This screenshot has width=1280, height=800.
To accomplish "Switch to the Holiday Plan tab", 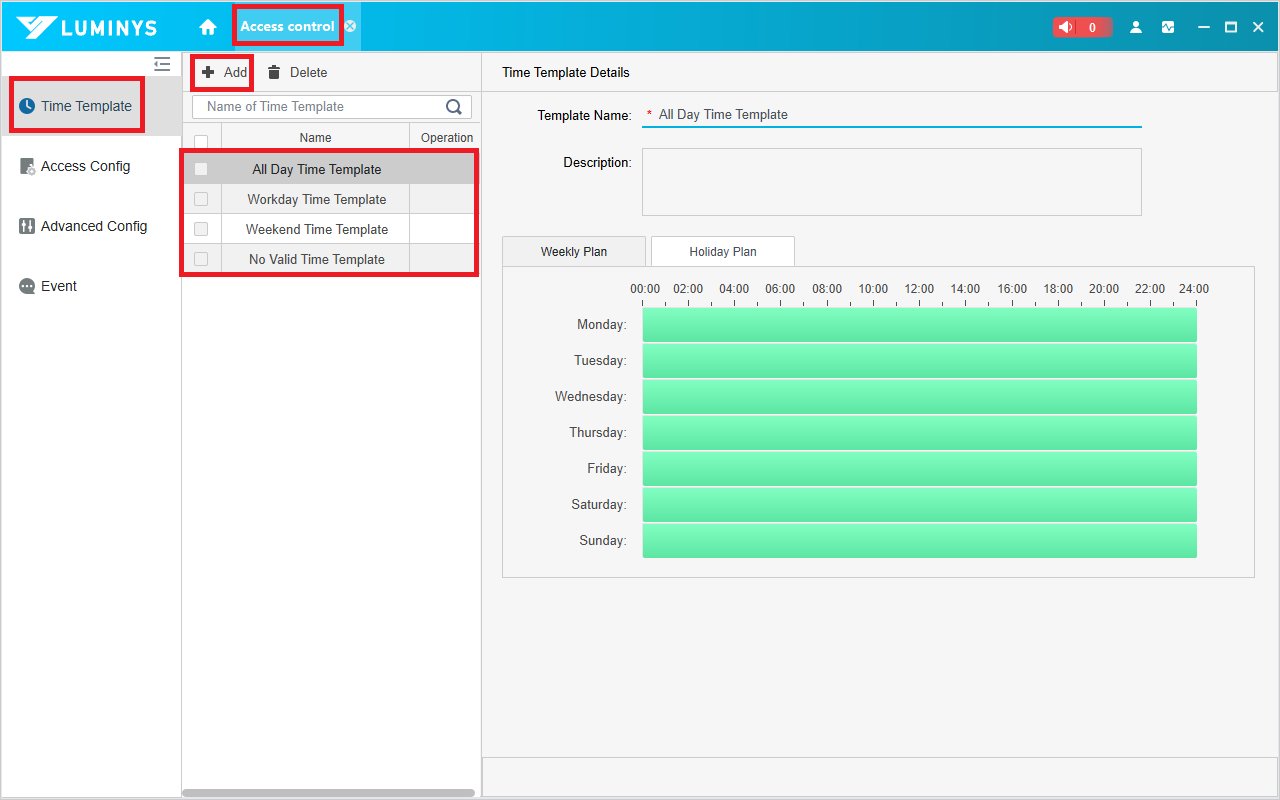I will click(x=722, y=252).
